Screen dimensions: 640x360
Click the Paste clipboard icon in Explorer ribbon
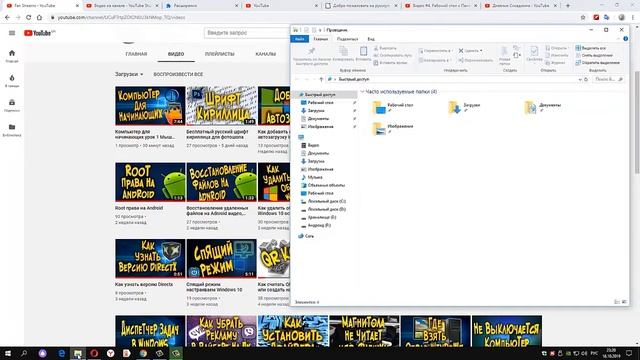tap(363, 51)
